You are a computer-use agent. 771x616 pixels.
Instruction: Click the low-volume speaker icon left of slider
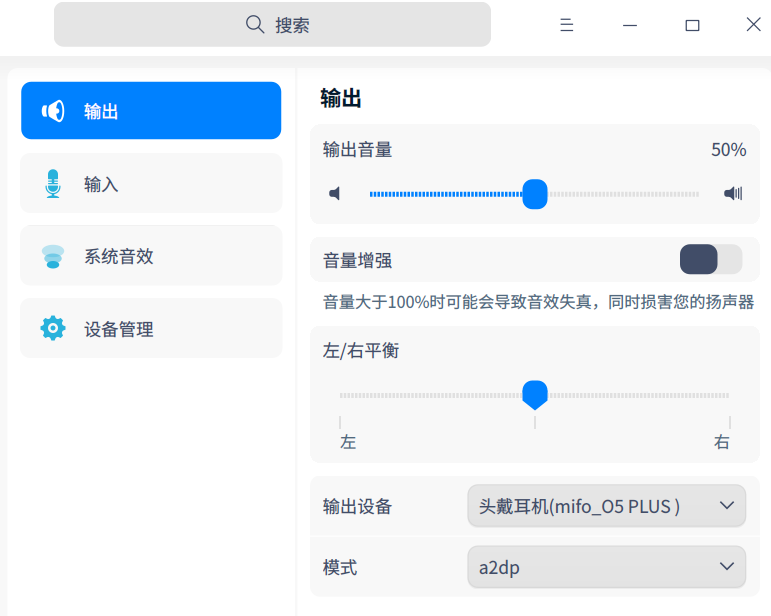[335, 193]
